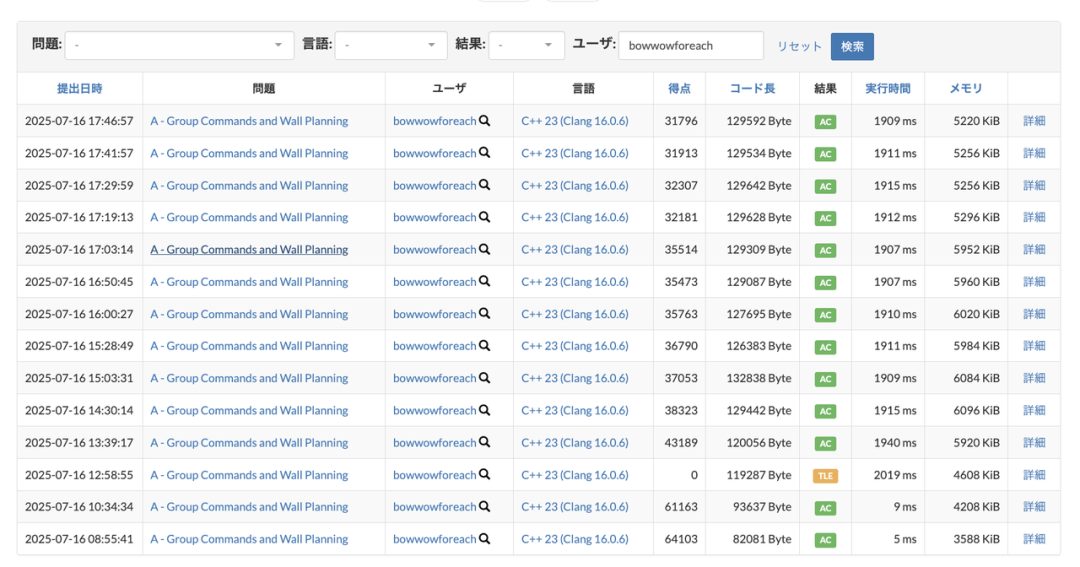Open bowwowforeach user link in 17:29:59 row
This screenshot has width=1080, height=567.
point(435,185)
